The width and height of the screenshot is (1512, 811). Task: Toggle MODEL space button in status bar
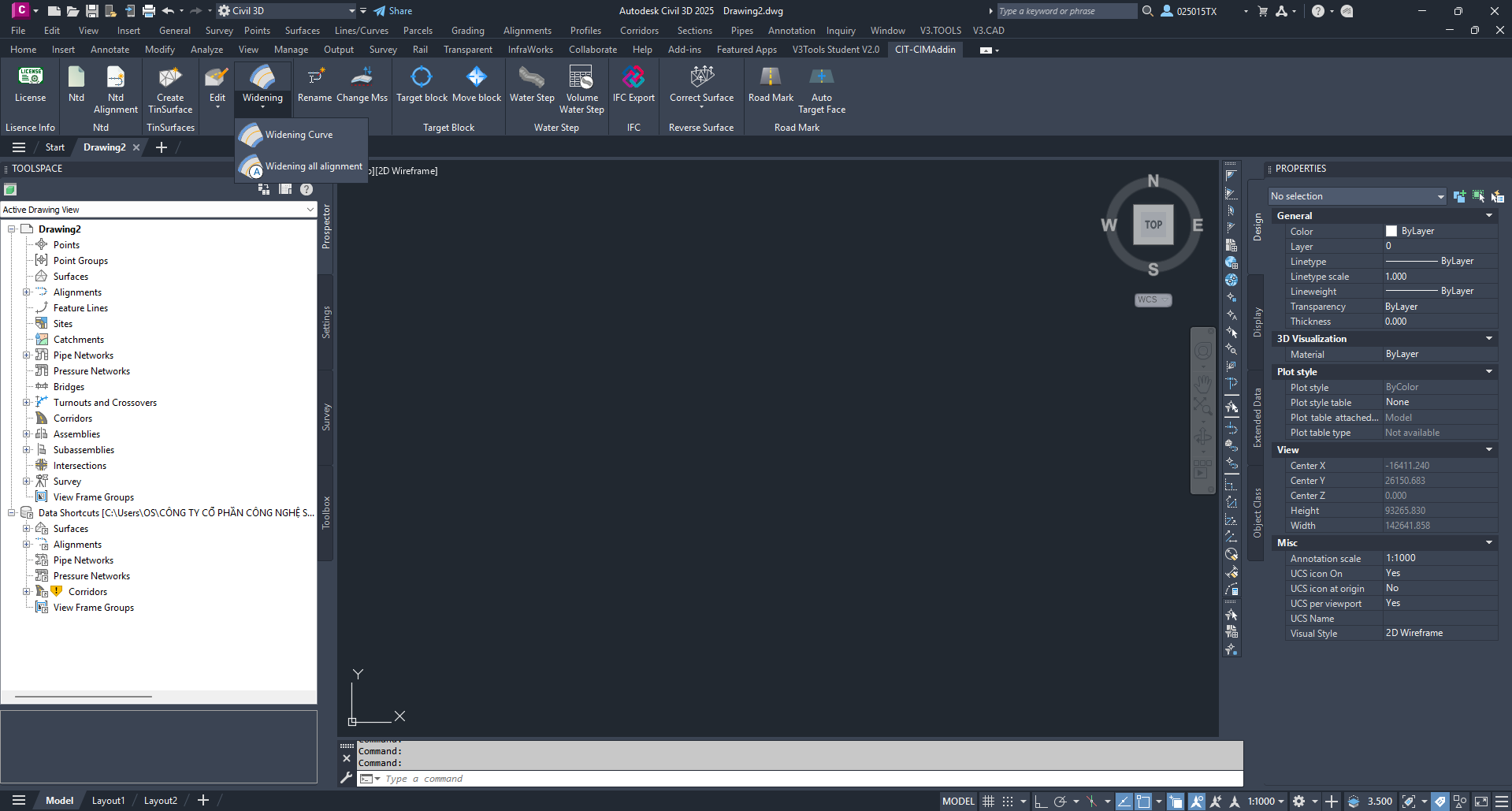(958, 801)
